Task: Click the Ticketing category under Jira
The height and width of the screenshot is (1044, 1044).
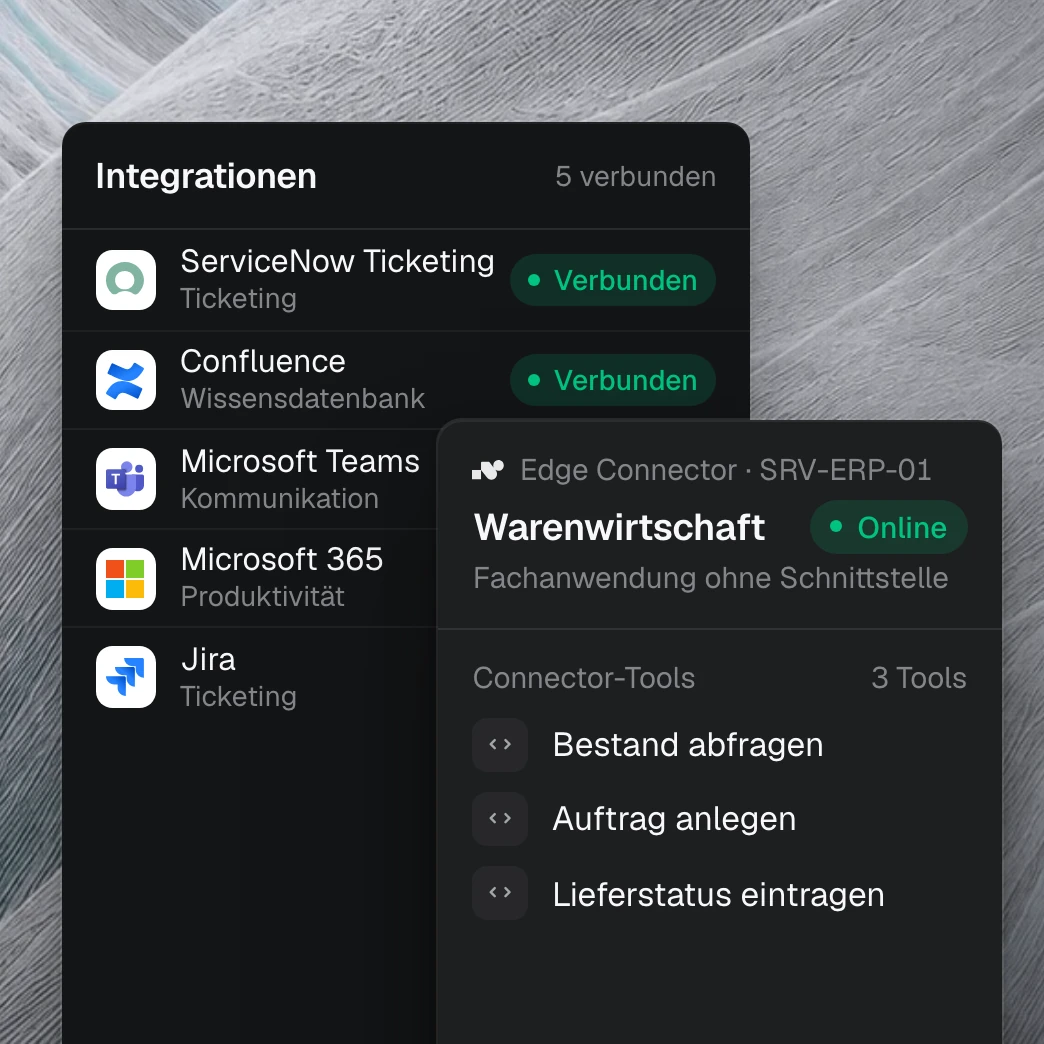Action: 238,697
